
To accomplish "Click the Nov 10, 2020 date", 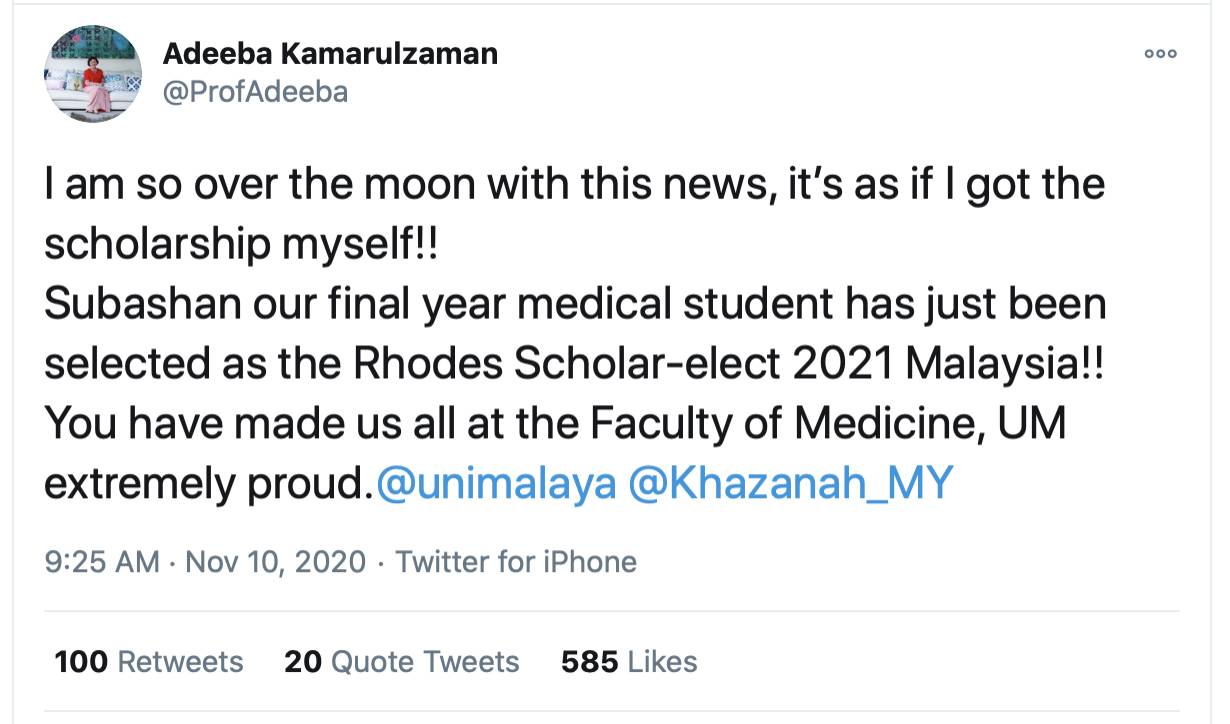I will pyautogui.click(x=276, y=561).
